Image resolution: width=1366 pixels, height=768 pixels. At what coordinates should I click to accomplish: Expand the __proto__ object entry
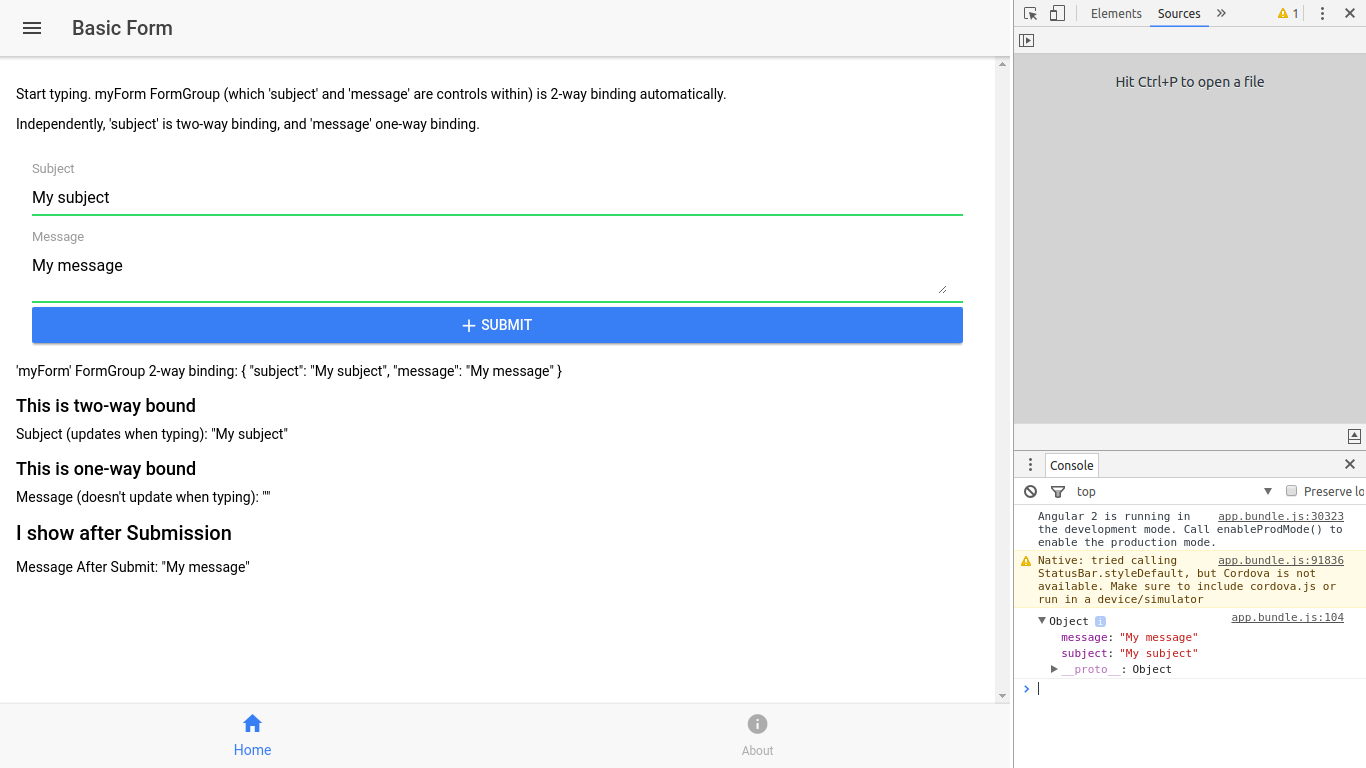point(1054,669)
